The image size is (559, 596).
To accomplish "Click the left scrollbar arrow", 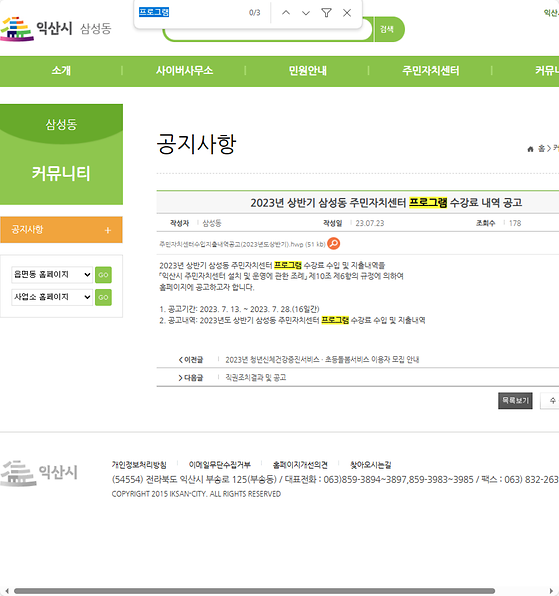I will pyautogui.click(x=6, y=591).
